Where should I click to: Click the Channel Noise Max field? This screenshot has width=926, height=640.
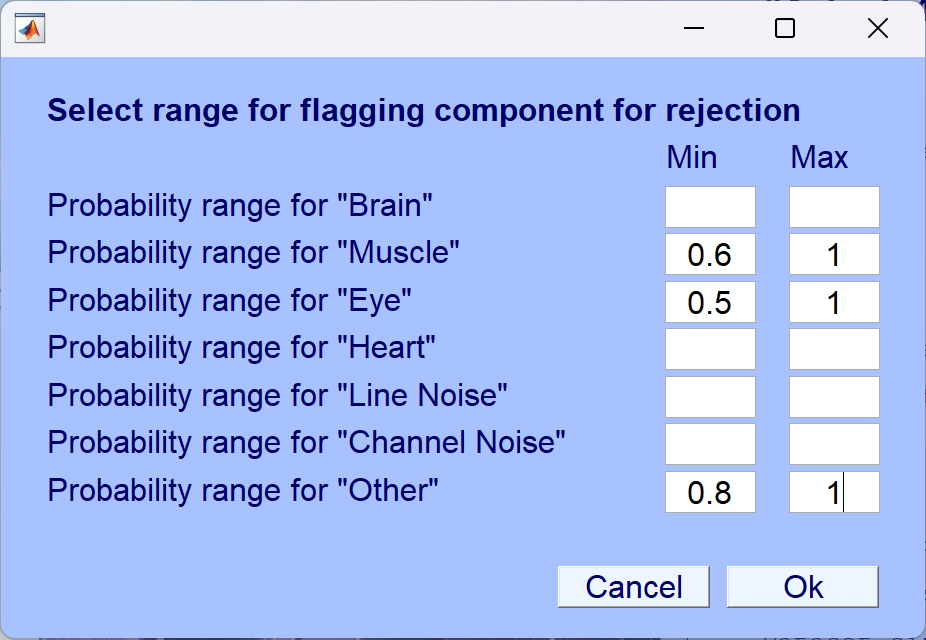pyautogui.click(x=834, y=444)
